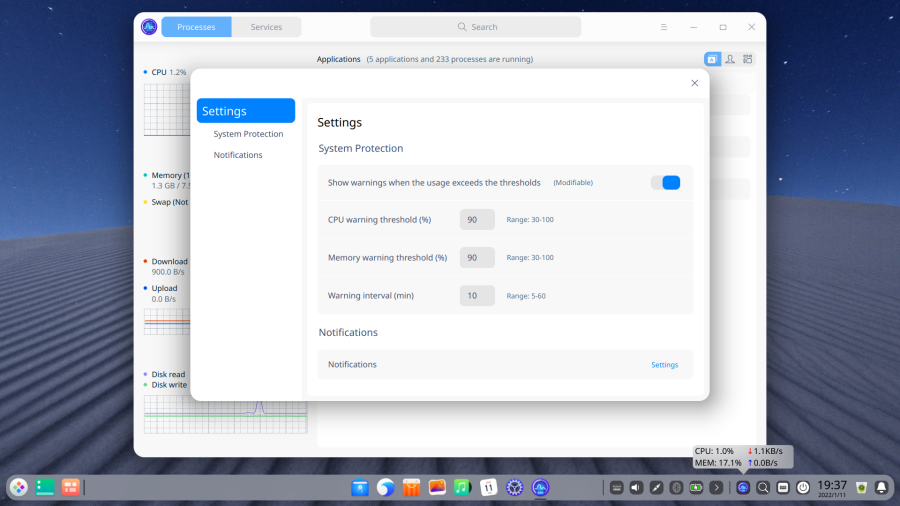Screen dimensions: 900x506
Task: Open the Notifications Settings link
Action: point(664,365)
